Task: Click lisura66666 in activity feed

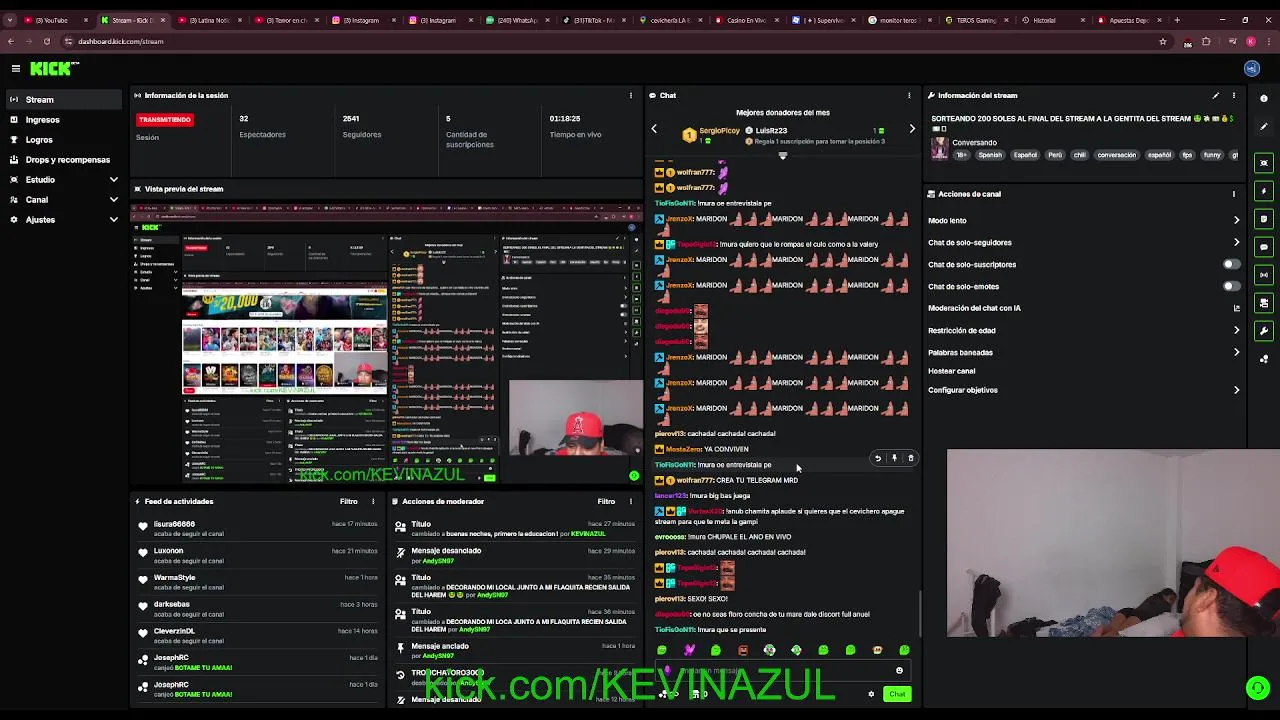Action: 174,524
